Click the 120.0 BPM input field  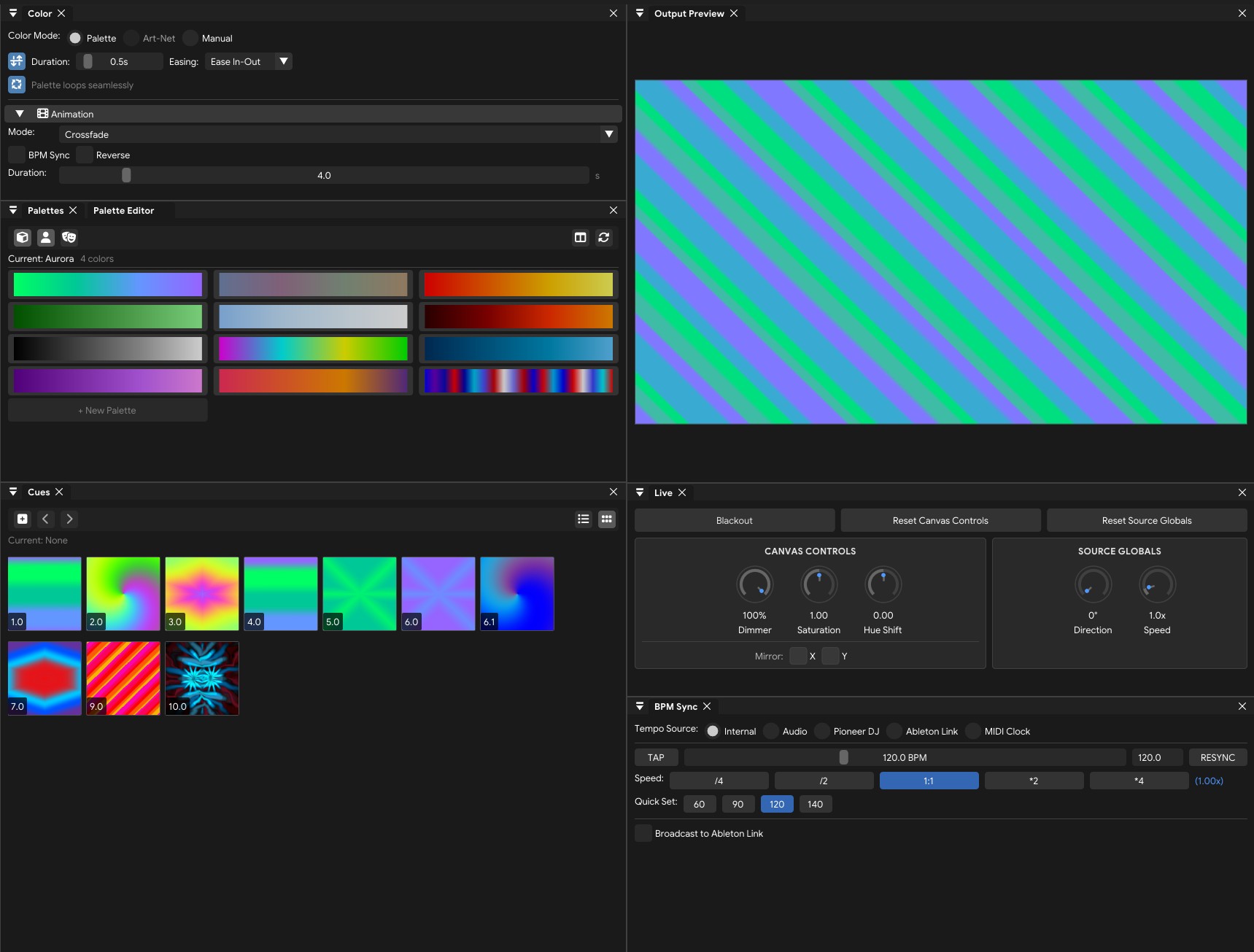click(1157, 757)
